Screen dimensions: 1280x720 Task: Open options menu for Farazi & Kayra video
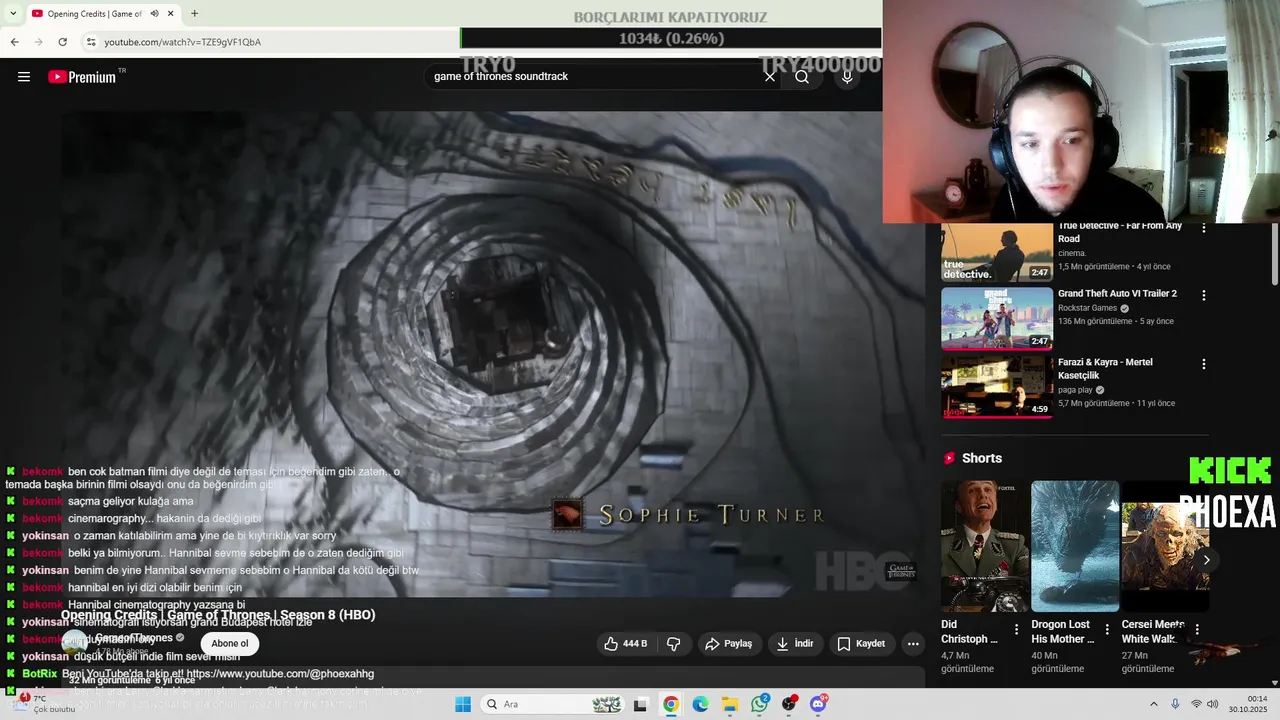coord(1204,364)
